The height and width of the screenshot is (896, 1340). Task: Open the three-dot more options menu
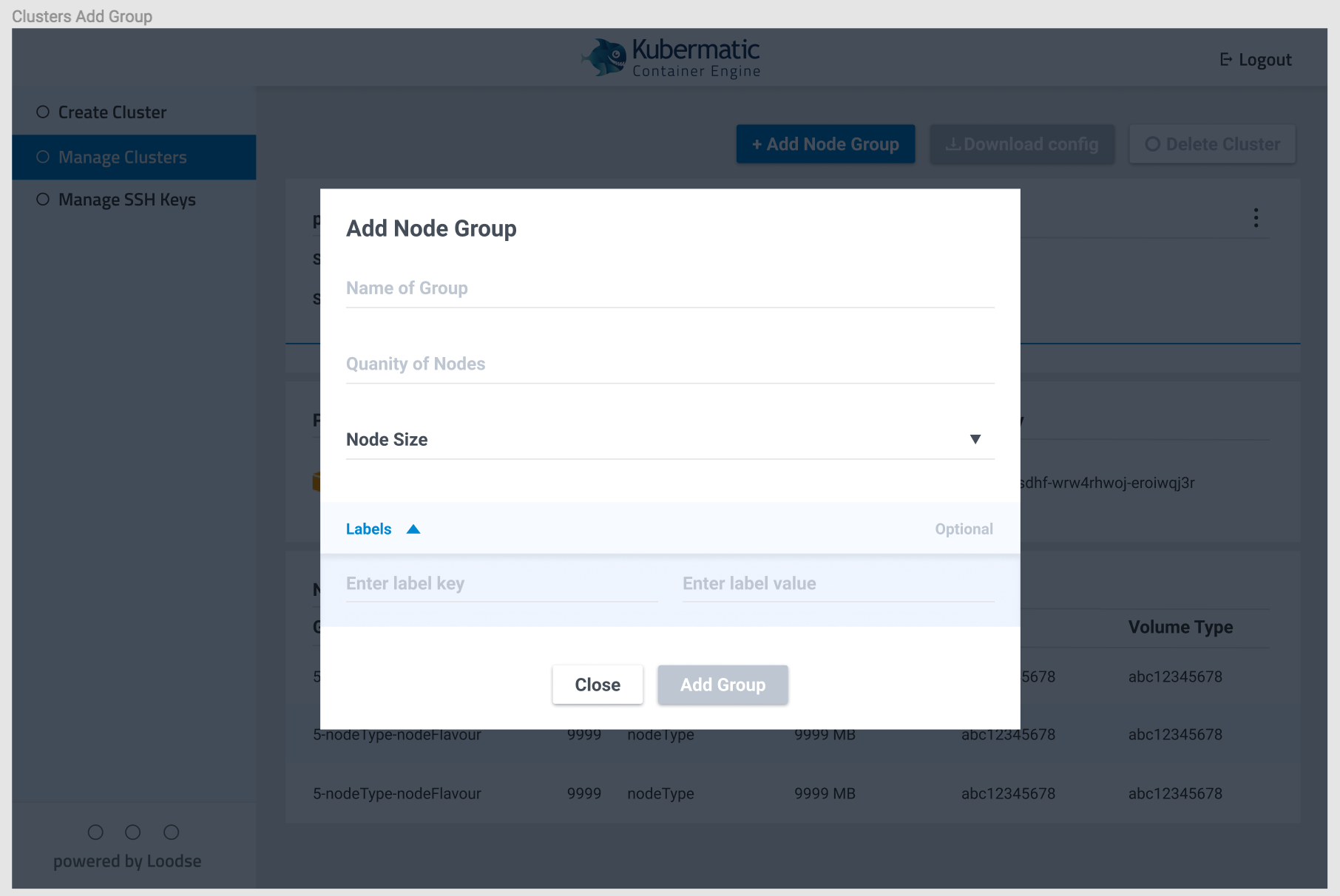tap(1256, 218)
